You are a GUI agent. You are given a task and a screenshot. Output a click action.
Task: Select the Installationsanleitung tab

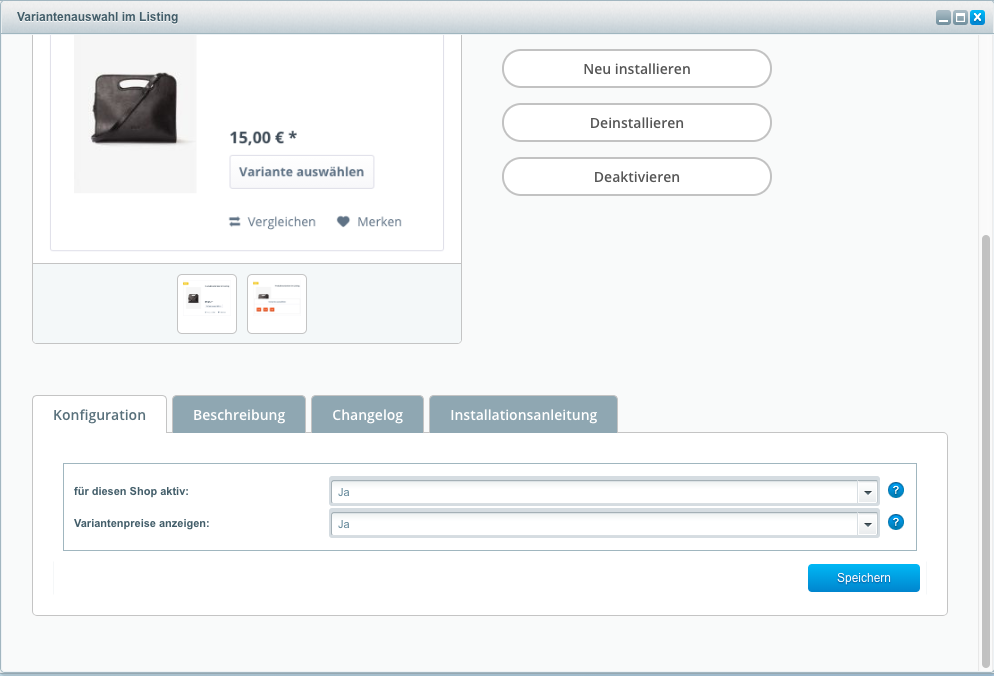pos(523,415)
